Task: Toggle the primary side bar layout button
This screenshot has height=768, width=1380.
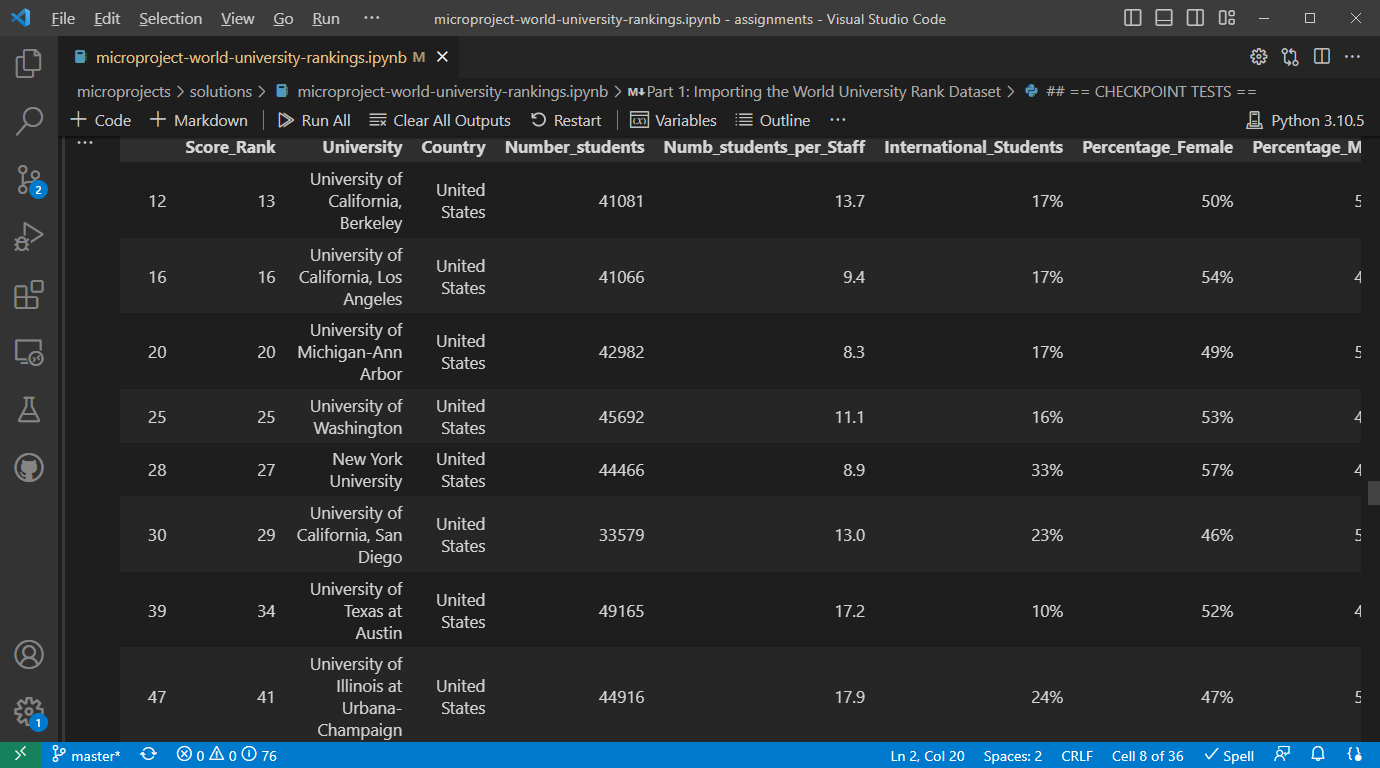Action: (1133, 18)
